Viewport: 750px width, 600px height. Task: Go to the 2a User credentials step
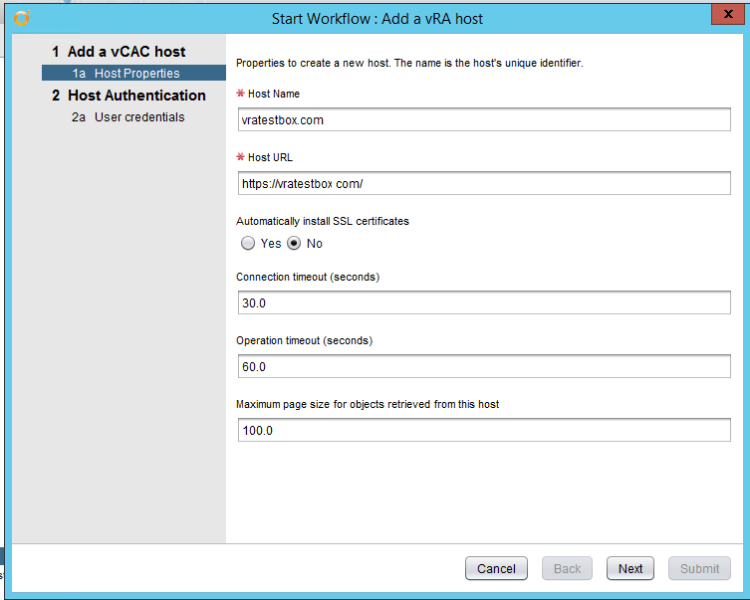[x=128, y=117]
